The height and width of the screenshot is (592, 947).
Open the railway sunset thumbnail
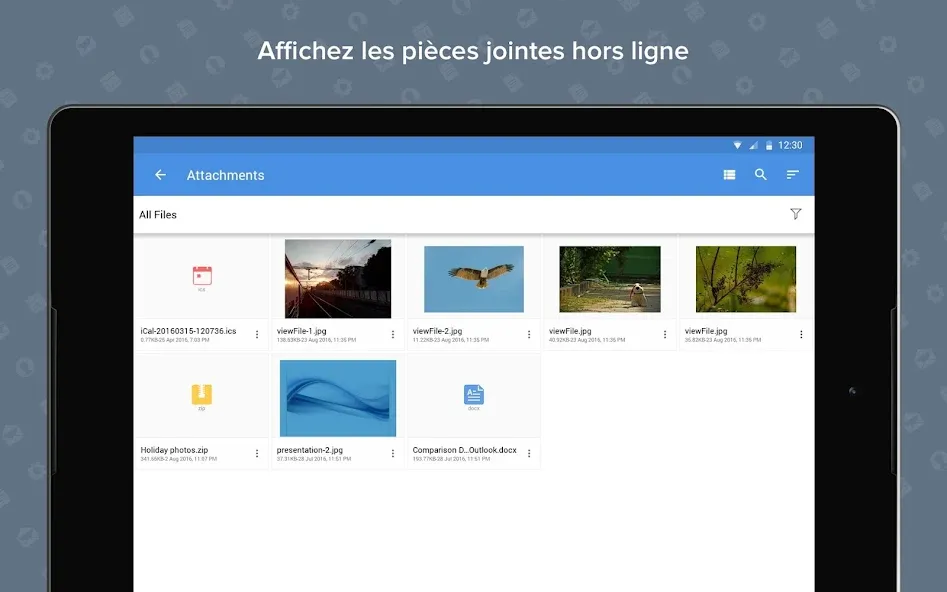tap(338, 278)
